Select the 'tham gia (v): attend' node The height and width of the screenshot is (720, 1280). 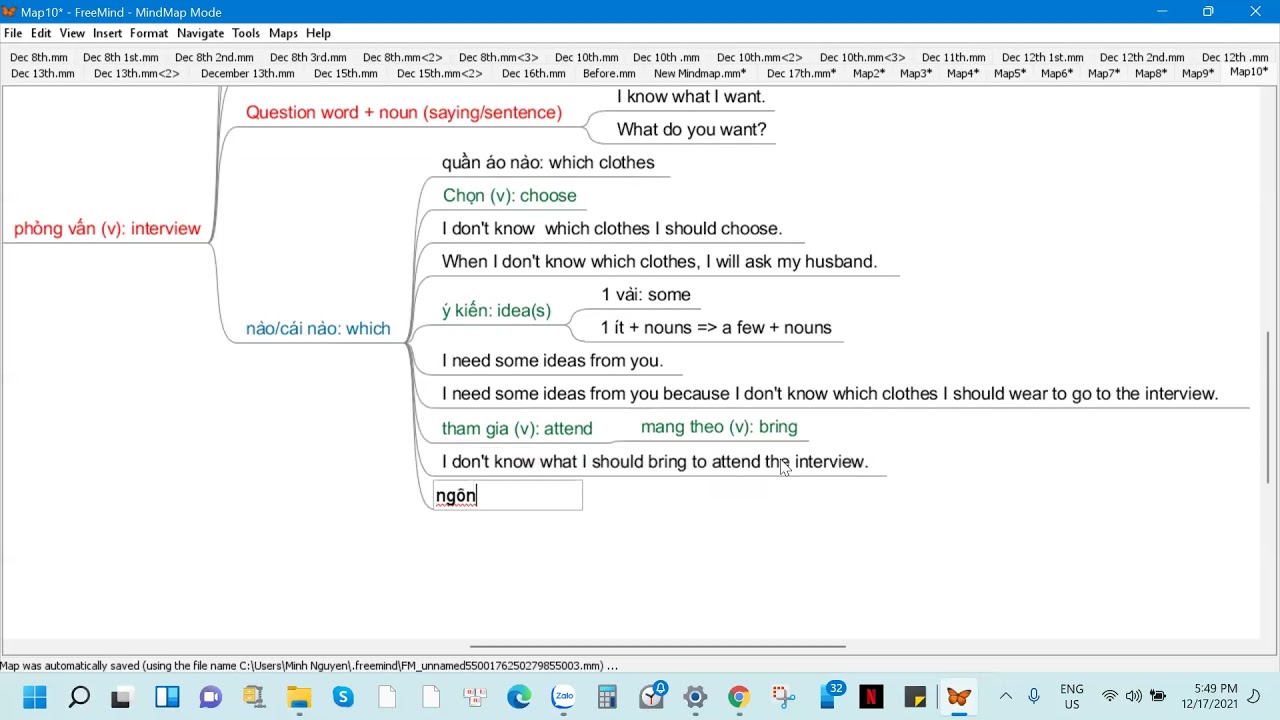(x=517, y=428)
